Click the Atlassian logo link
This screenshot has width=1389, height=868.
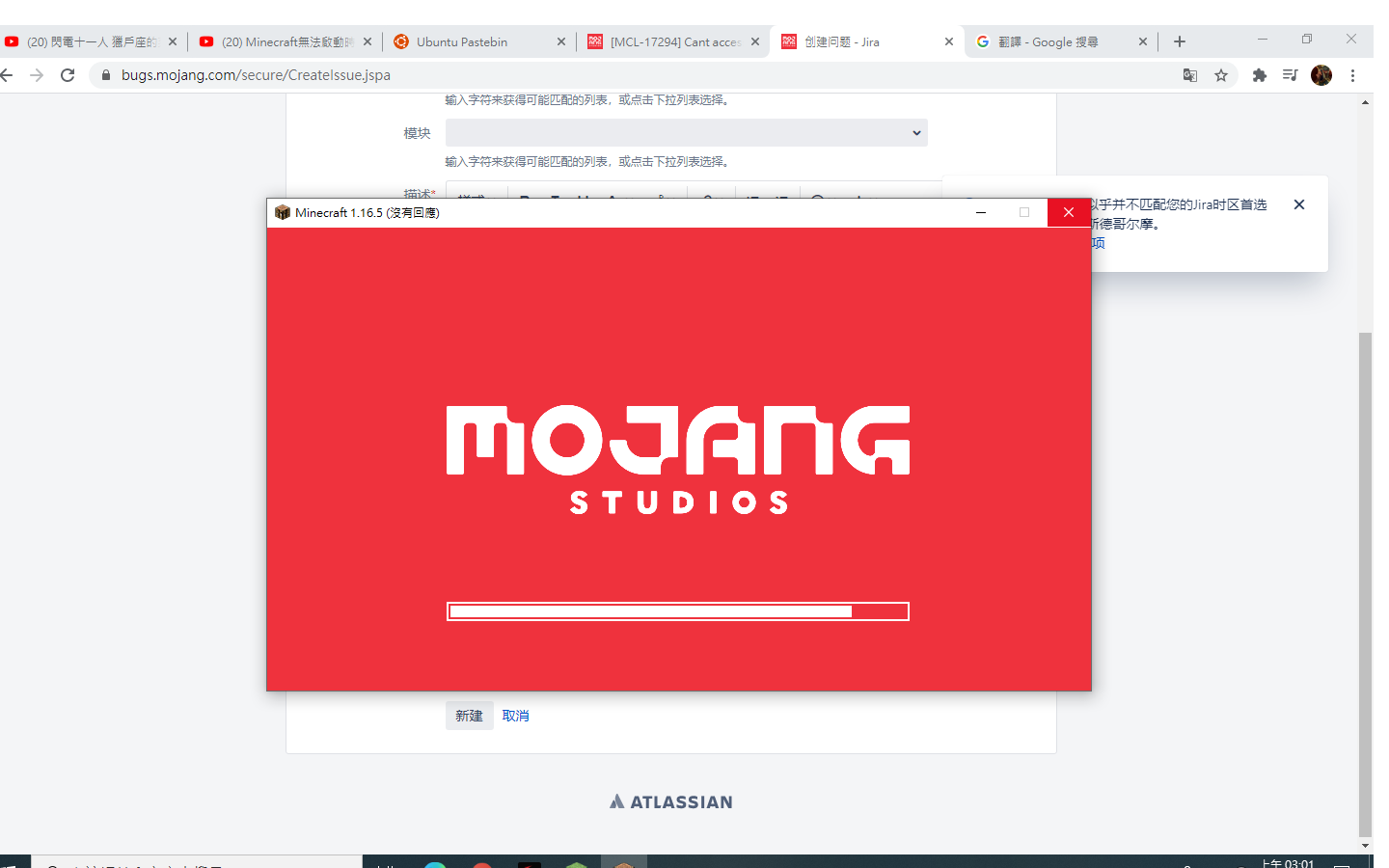pos(671,801)
